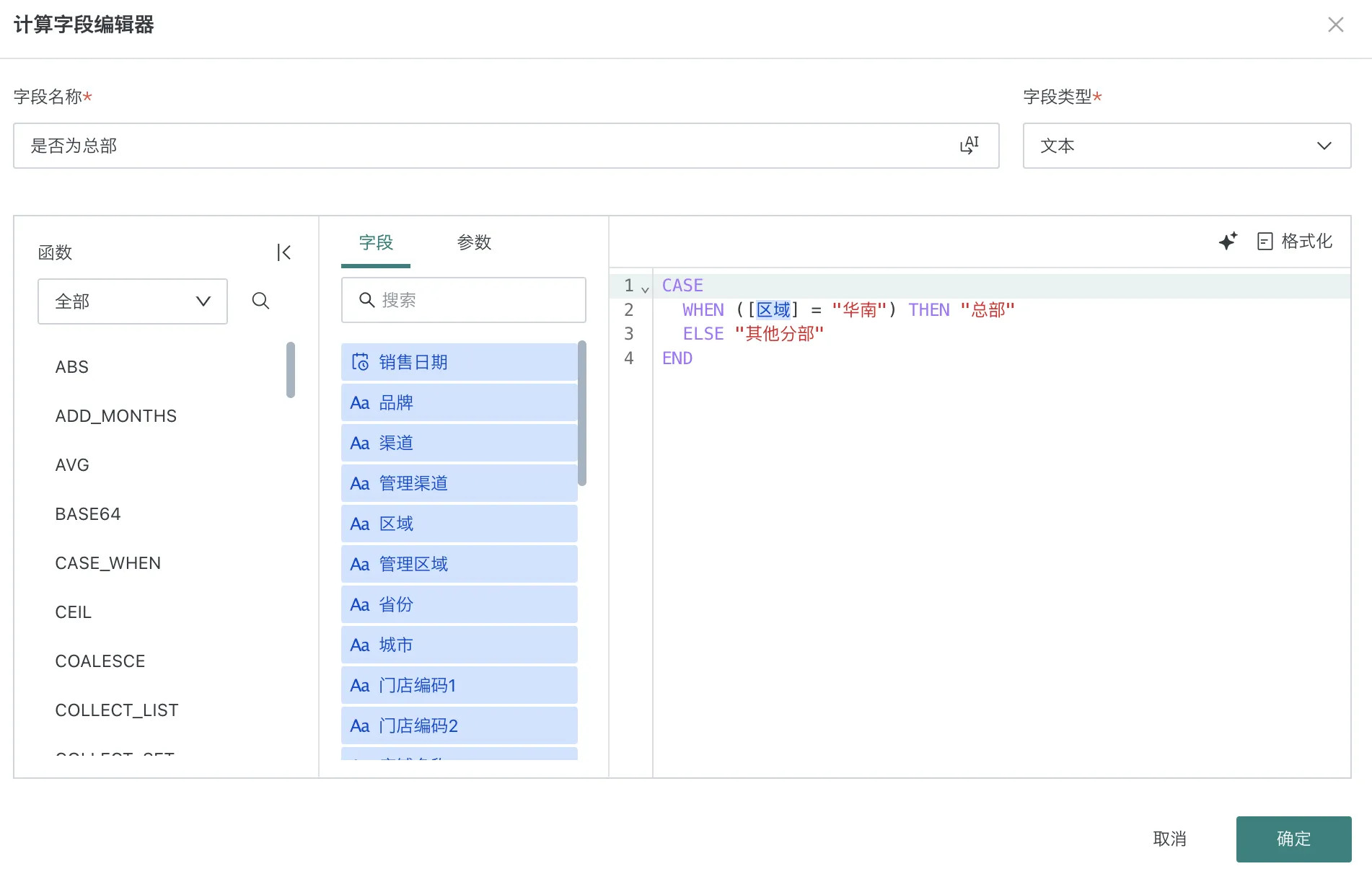
Task: Open the 字段类型 dropdown
Action: pos(1187,146)
